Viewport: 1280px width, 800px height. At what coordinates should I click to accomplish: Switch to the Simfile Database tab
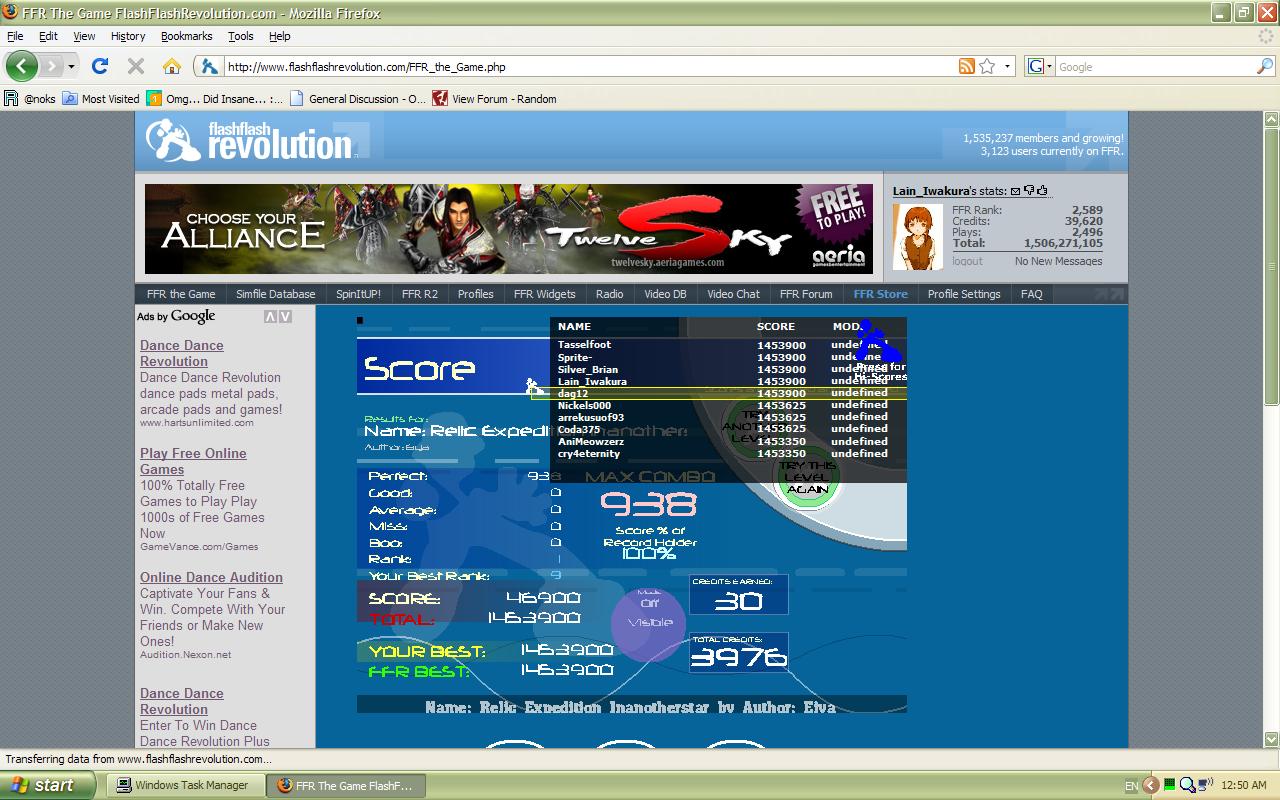pos(275,294)
